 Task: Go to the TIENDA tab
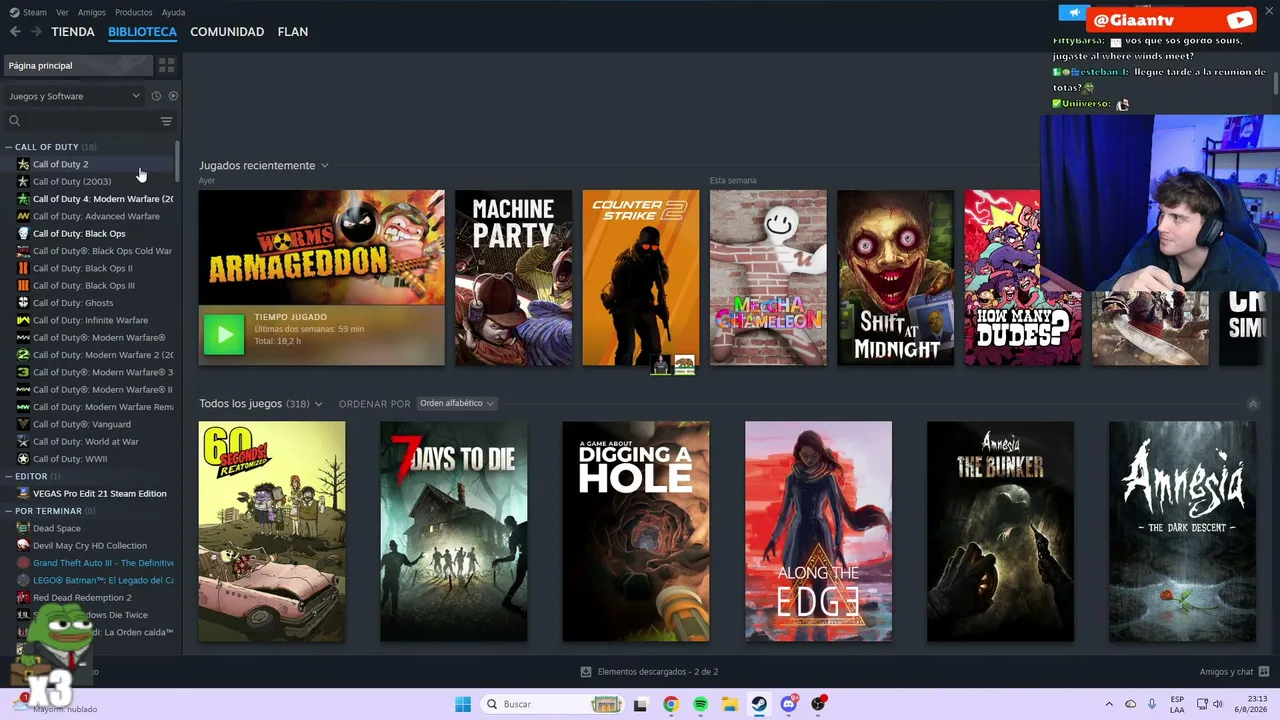[x=73, y=32]
